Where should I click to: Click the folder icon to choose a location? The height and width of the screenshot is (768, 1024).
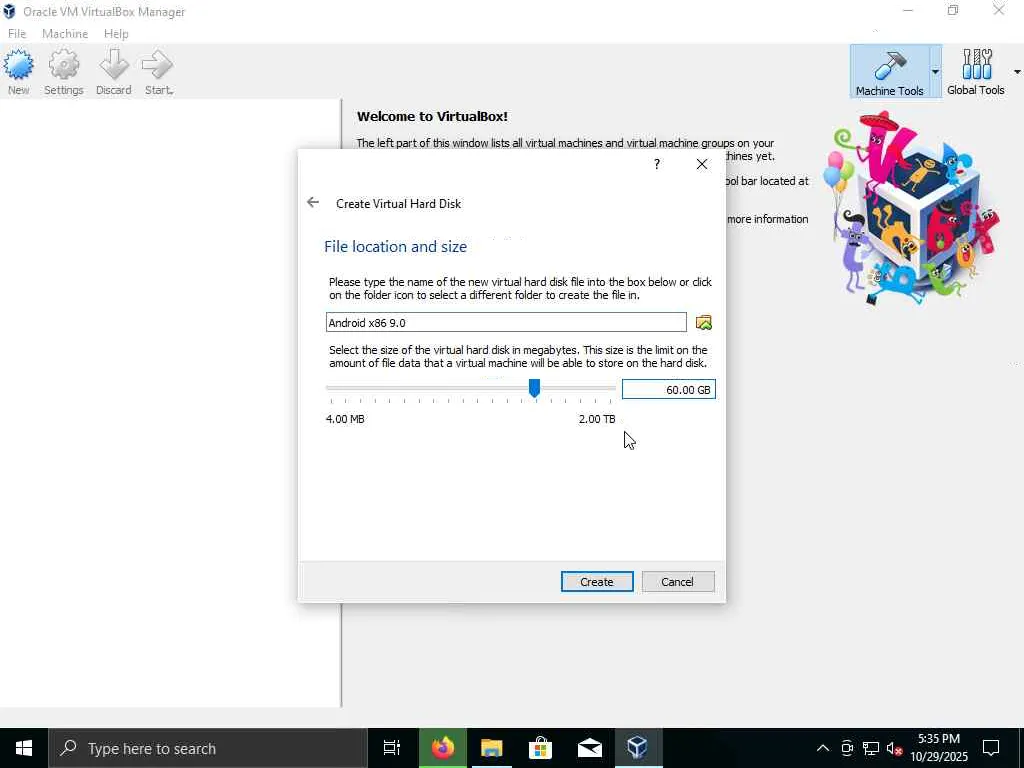(703, 322)
